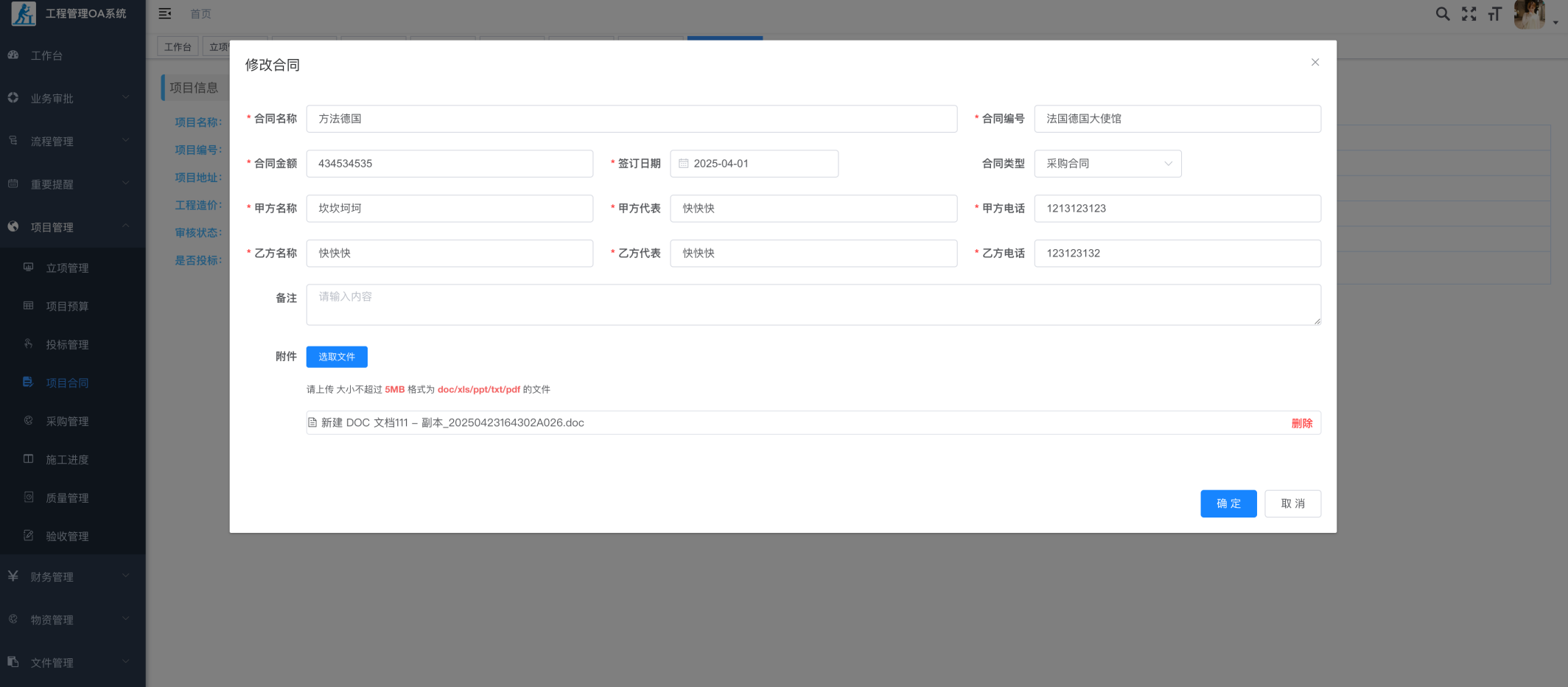This screenshot has height=687, width=1568.
Task: Click the 合同金额 input field
Action: (x=449, y=164)
